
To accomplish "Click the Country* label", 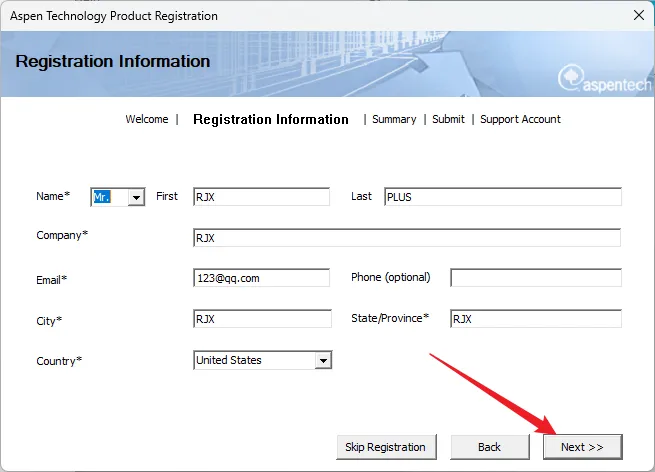I will (x=59, y=361).
